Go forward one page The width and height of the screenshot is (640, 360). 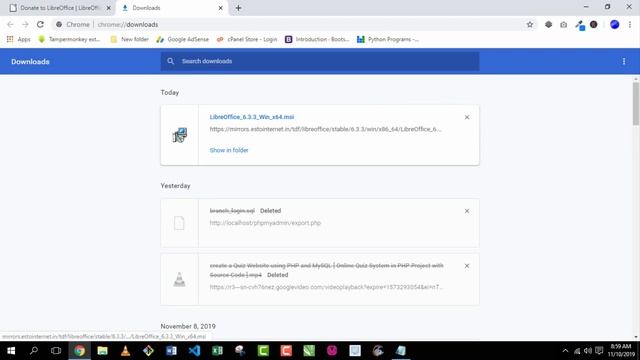click(25, 24)
